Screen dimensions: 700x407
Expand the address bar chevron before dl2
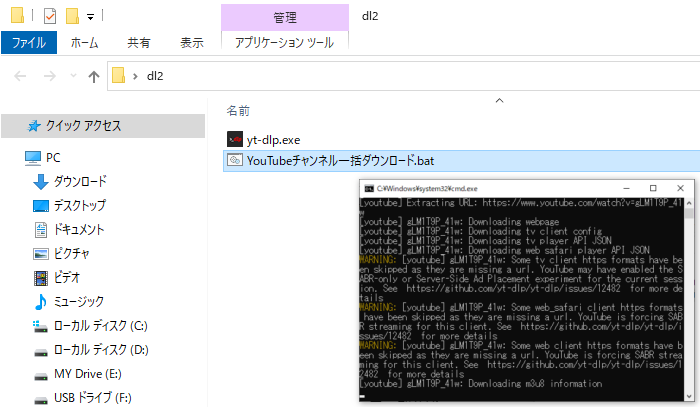tap(135, 76)
